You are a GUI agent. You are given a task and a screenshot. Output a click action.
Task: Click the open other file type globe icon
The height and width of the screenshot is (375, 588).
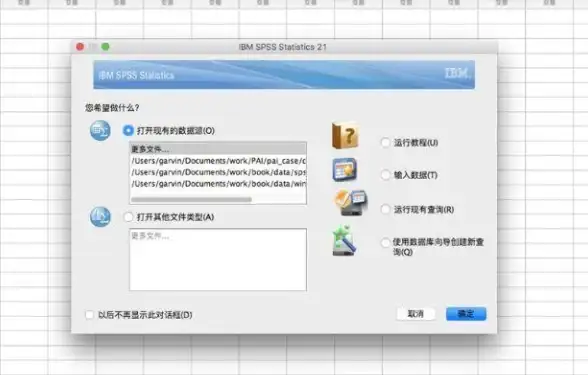100,217
